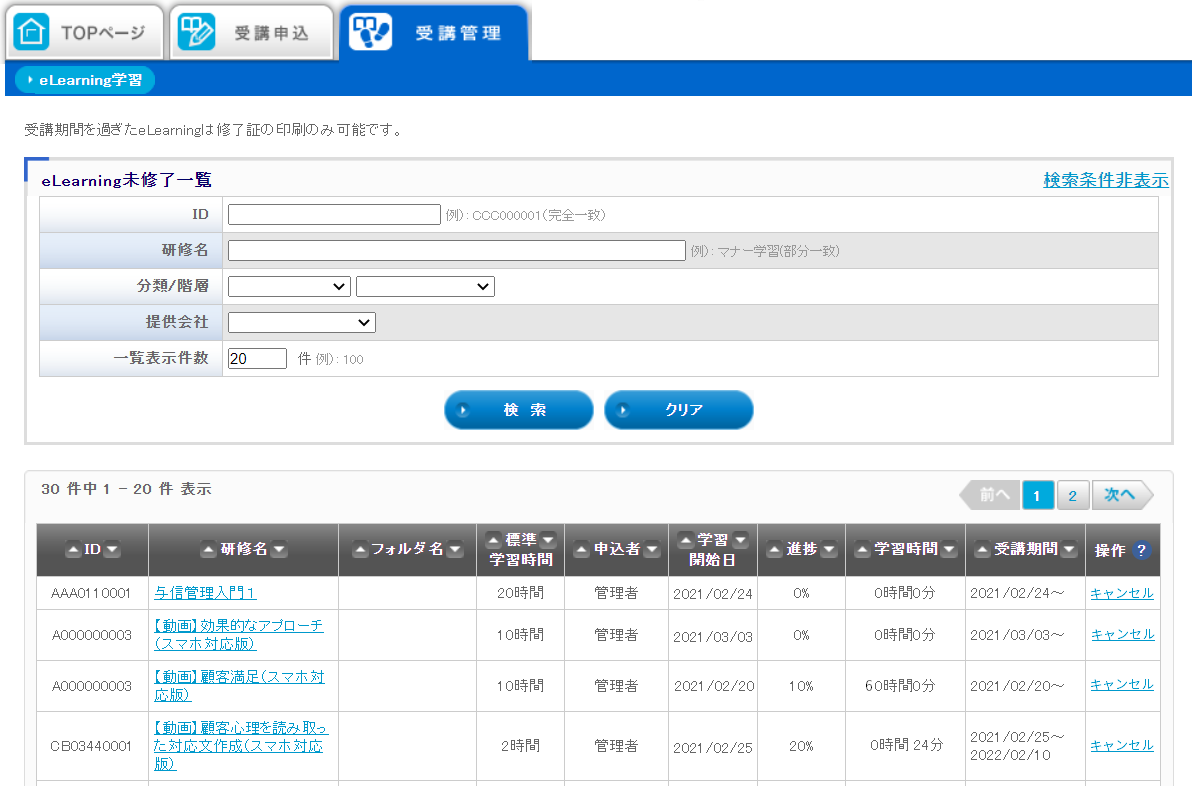Sort 申込者 column ascending arrow
Screen dimensions: 1196x786
coord(581,549)
